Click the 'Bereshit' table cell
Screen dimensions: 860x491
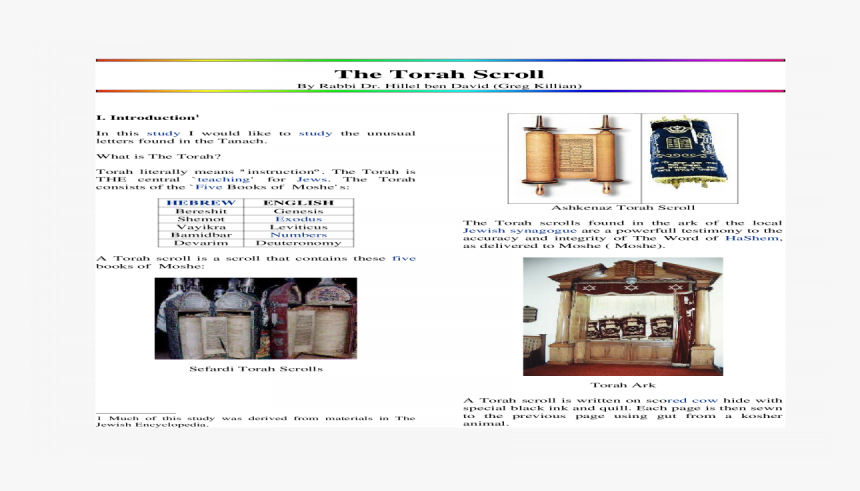pos(200,211)
